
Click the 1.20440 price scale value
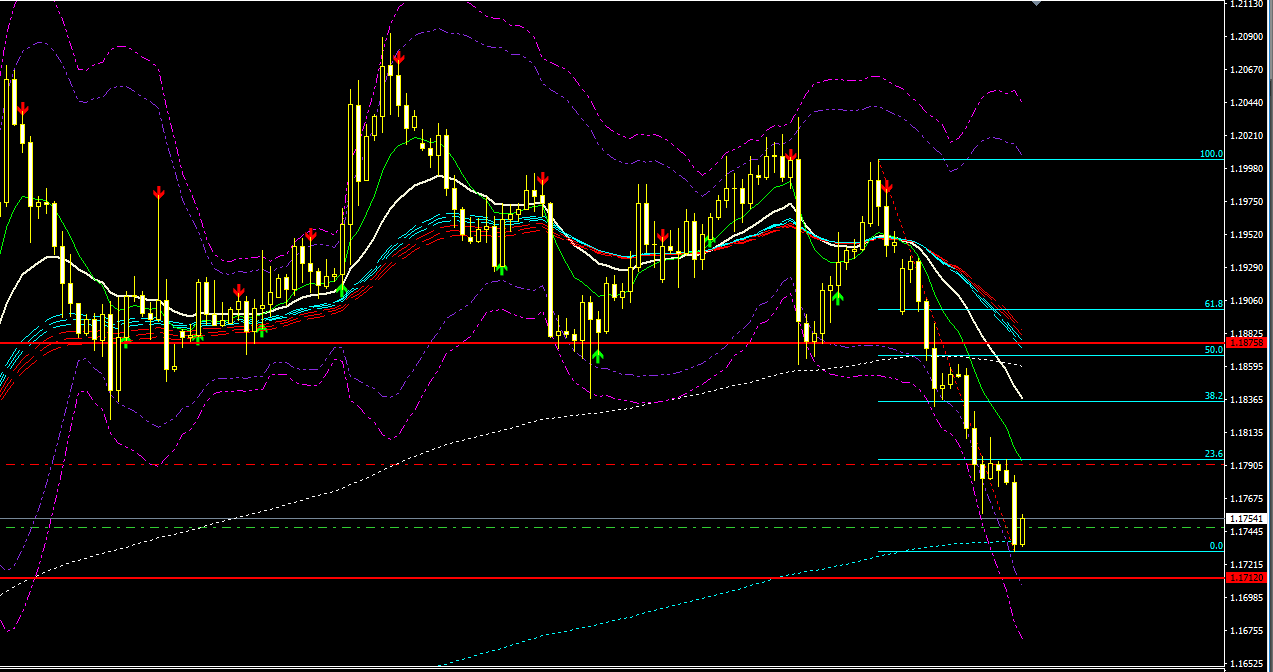(1246, 103)
